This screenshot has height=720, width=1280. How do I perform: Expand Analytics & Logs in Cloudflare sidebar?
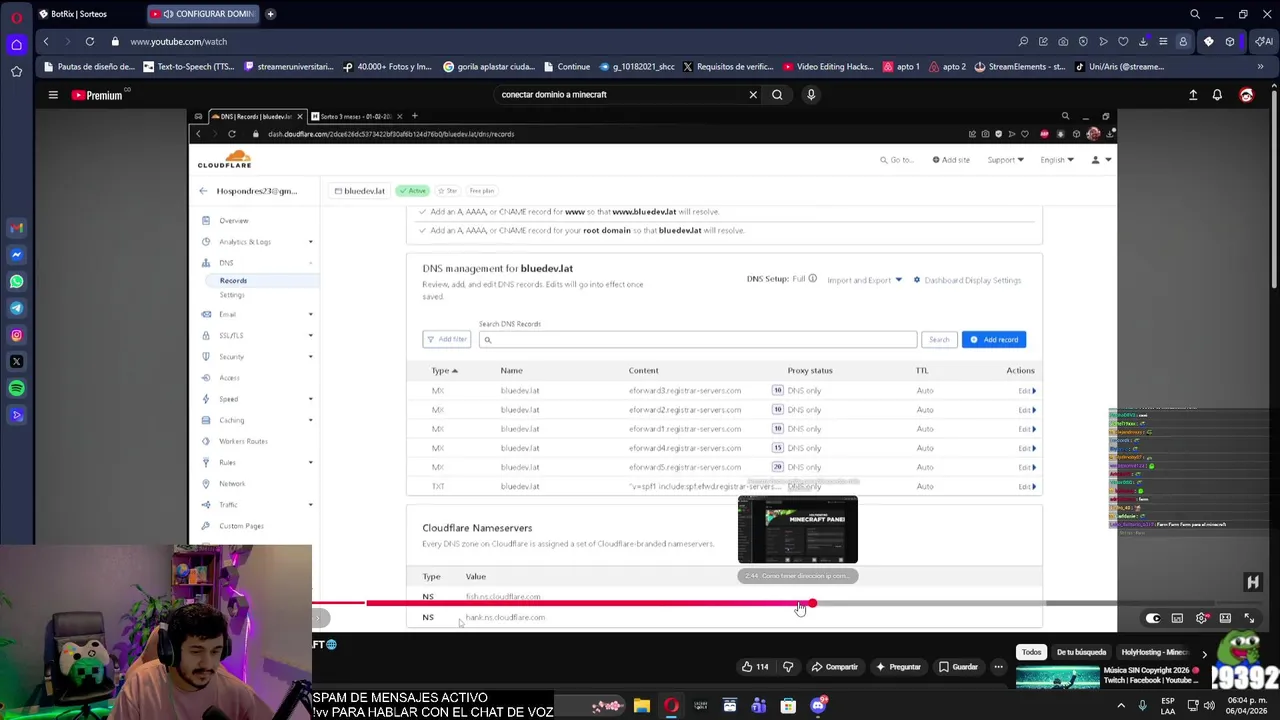[x=310, y=242]
